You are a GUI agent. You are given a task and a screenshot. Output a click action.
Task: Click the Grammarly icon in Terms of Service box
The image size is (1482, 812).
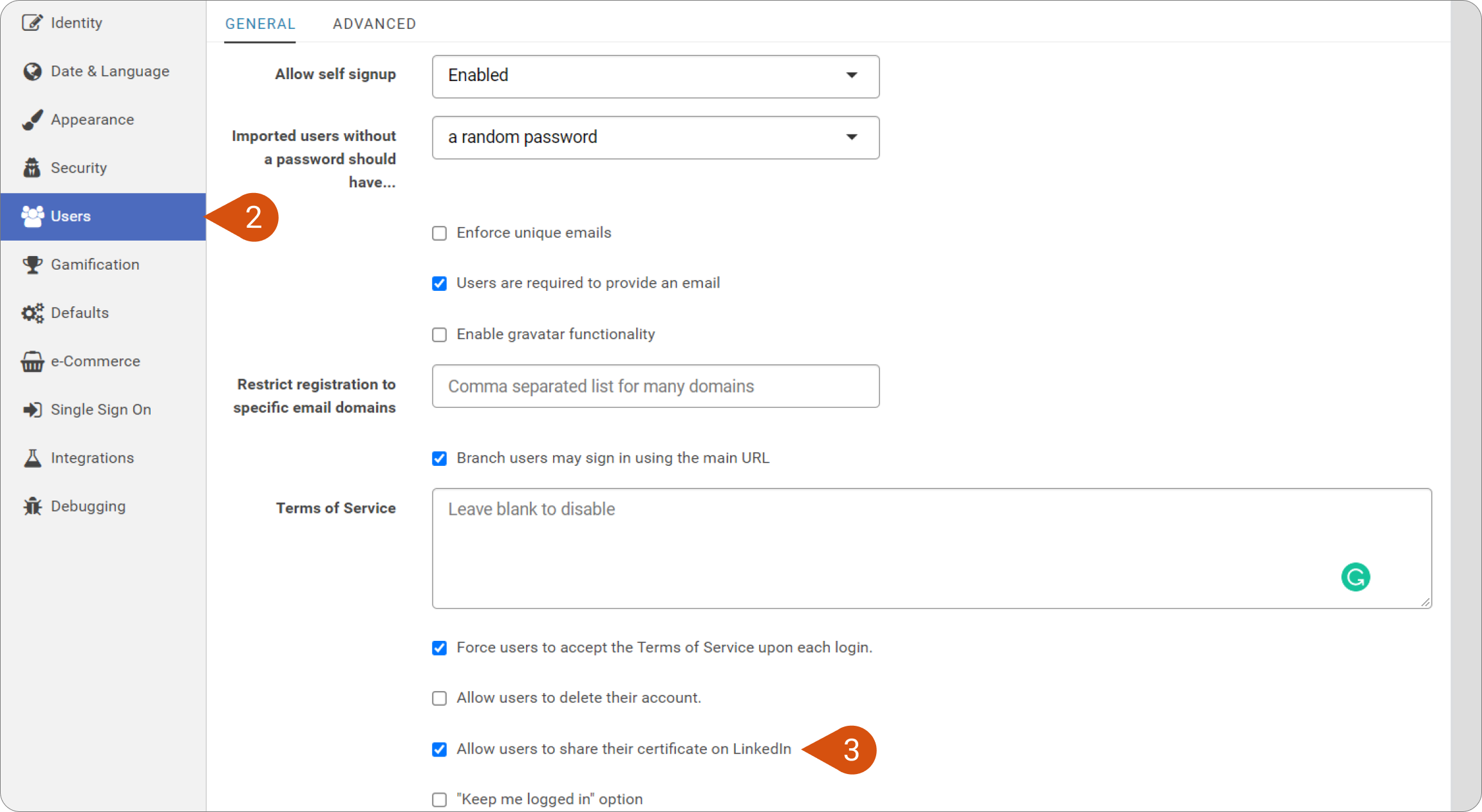pos(1356,577)
